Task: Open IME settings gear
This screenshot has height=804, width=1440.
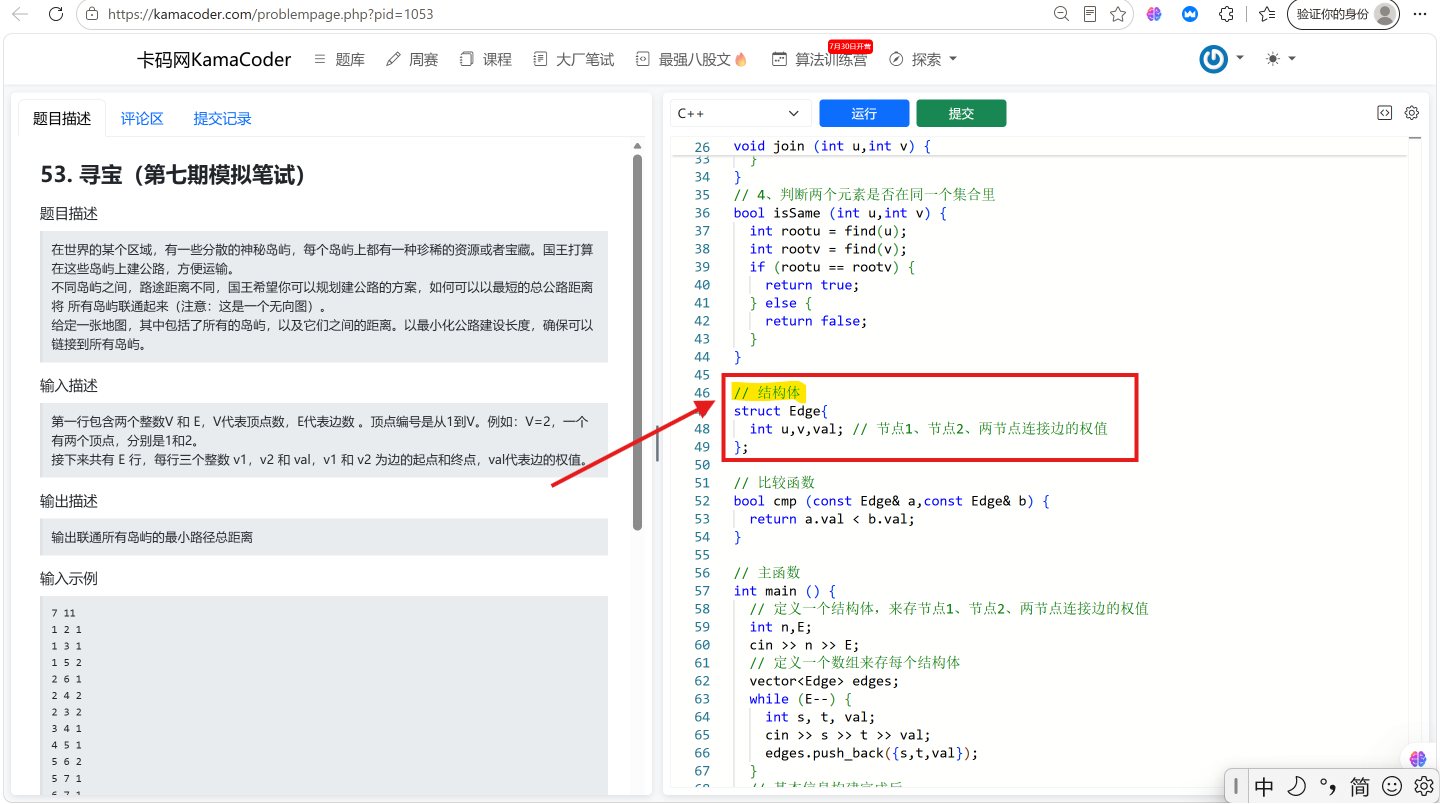Action: coord(1424,786)
